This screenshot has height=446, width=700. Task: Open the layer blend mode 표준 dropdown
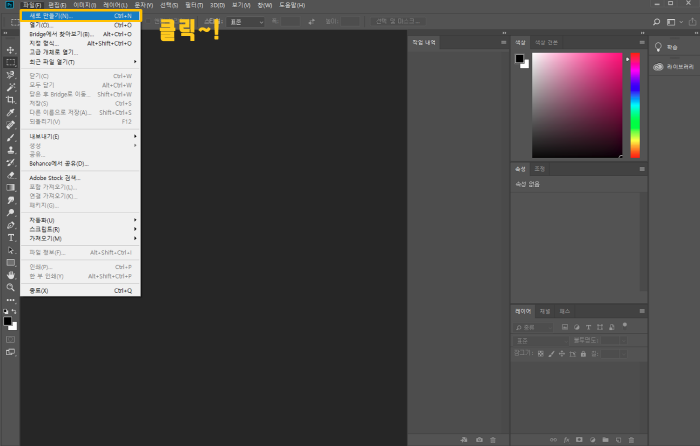pyautogui.click(x=541, y=341)
